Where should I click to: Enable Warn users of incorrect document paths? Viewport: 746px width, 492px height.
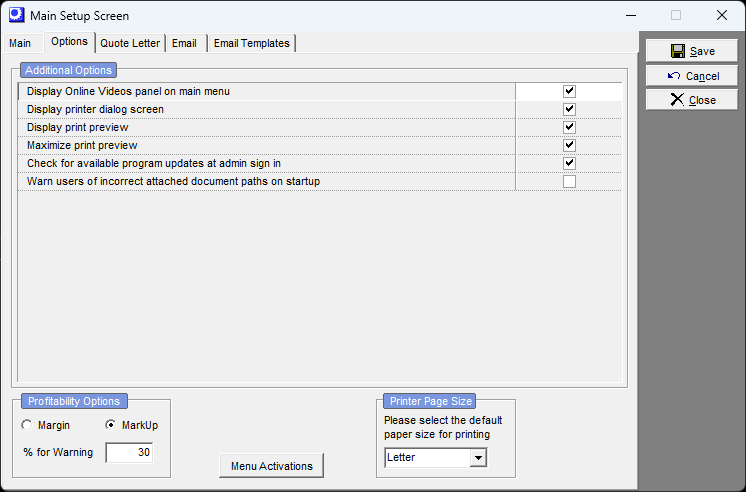click(x=569, y=181)
